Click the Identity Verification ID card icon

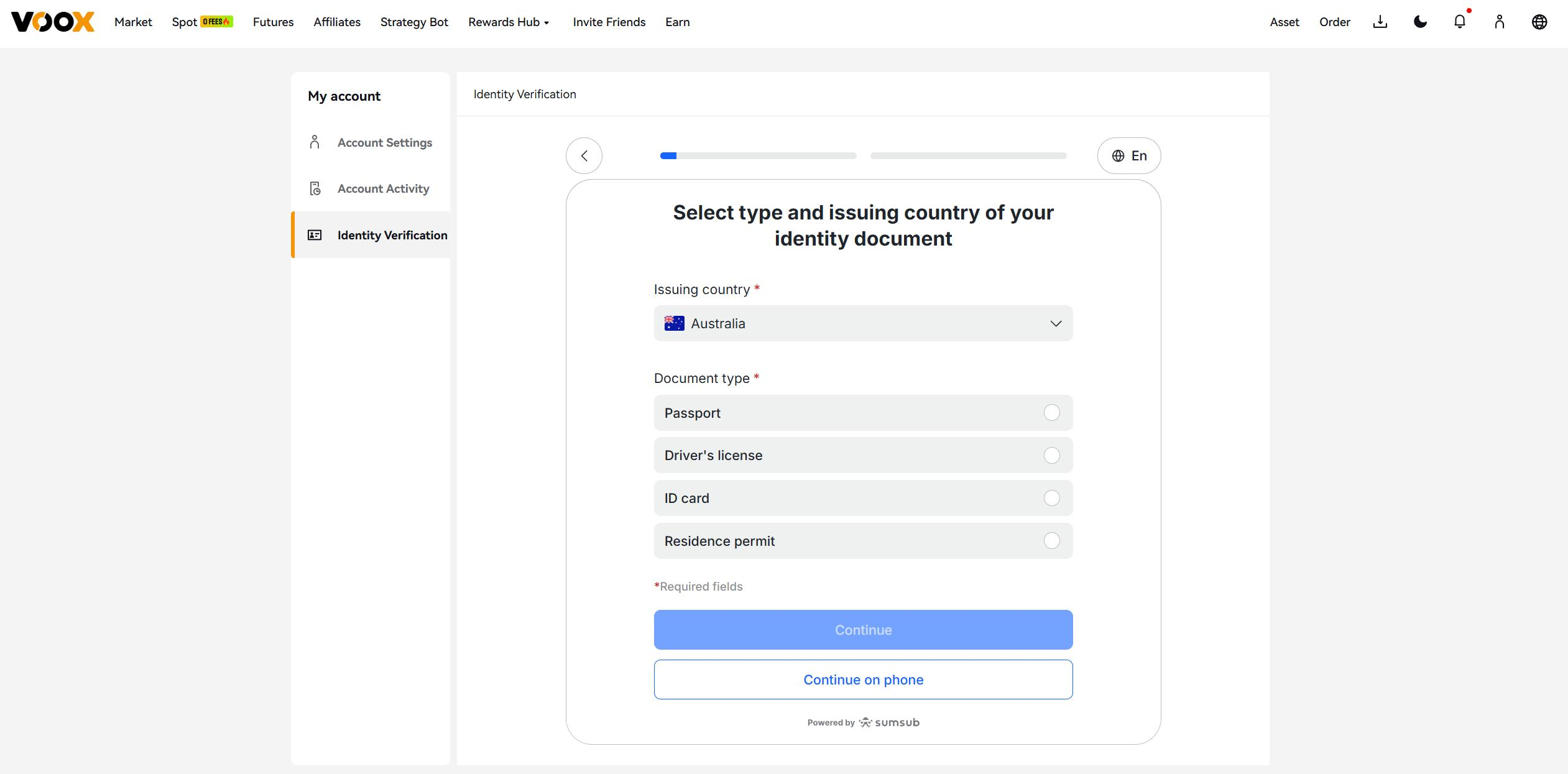tap(315, 235)
